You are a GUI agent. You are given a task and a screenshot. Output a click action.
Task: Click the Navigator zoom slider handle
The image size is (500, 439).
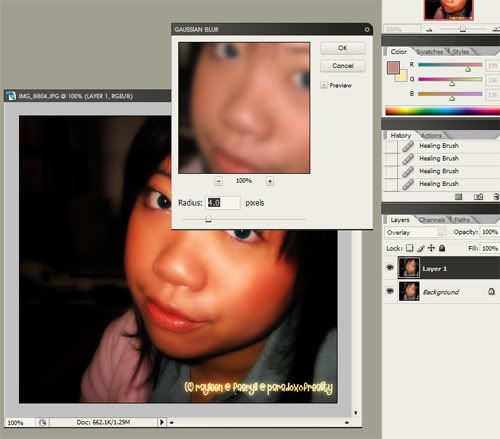click(463, 29)
